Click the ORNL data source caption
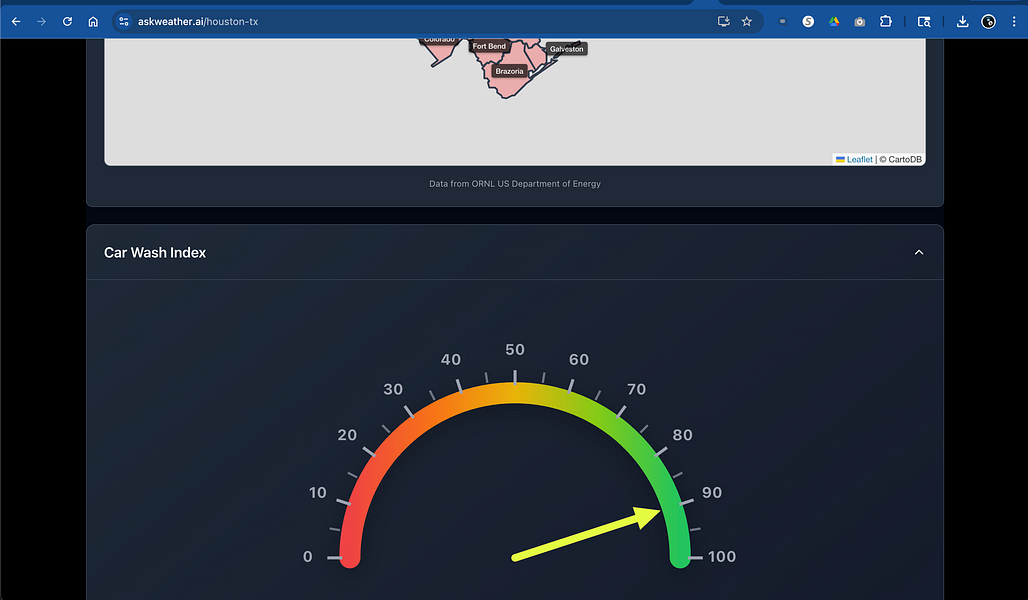Viewport: 1028px width, 600px height. click(x=515, y=184)
